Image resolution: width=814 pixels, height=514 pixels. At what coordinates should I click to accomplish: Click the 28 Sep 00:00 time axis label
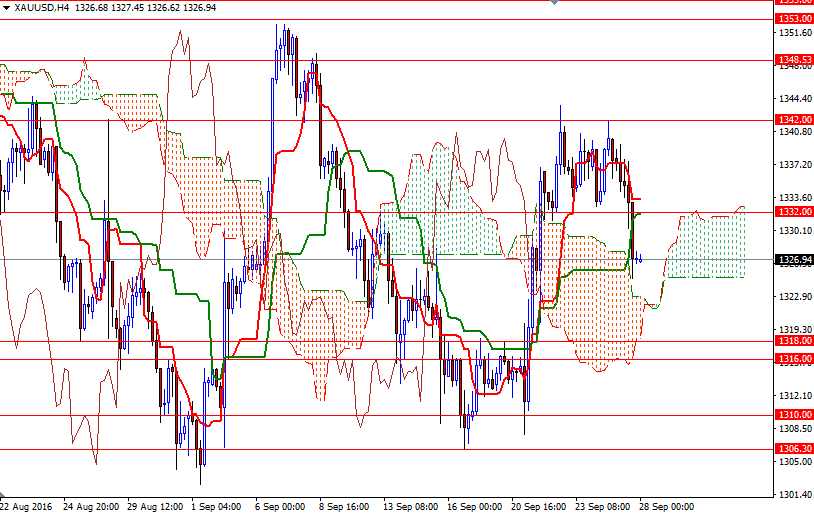pyautogui.click(x=665, y=507)
